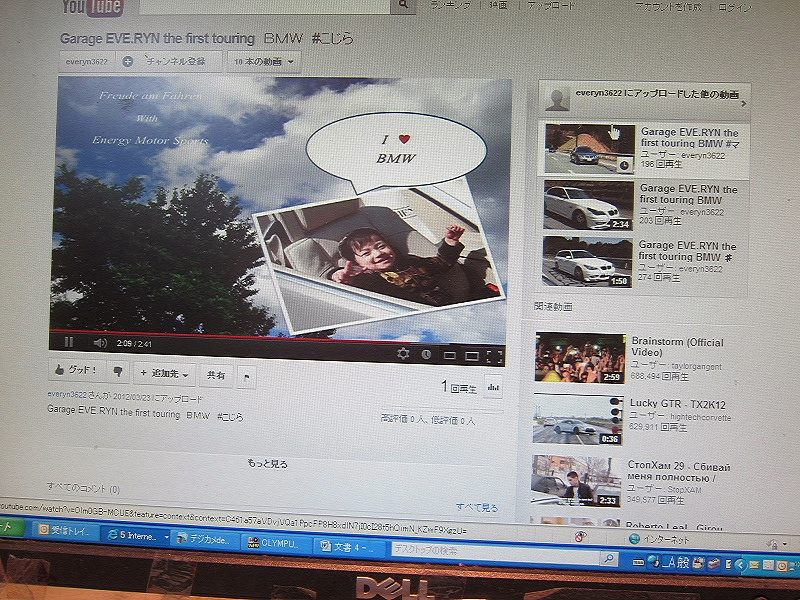Screen dimensions: 800x600
Task: Click the IME 般 mode indicator in language bar
Action: pyautogui.click(x=684, y=563)
